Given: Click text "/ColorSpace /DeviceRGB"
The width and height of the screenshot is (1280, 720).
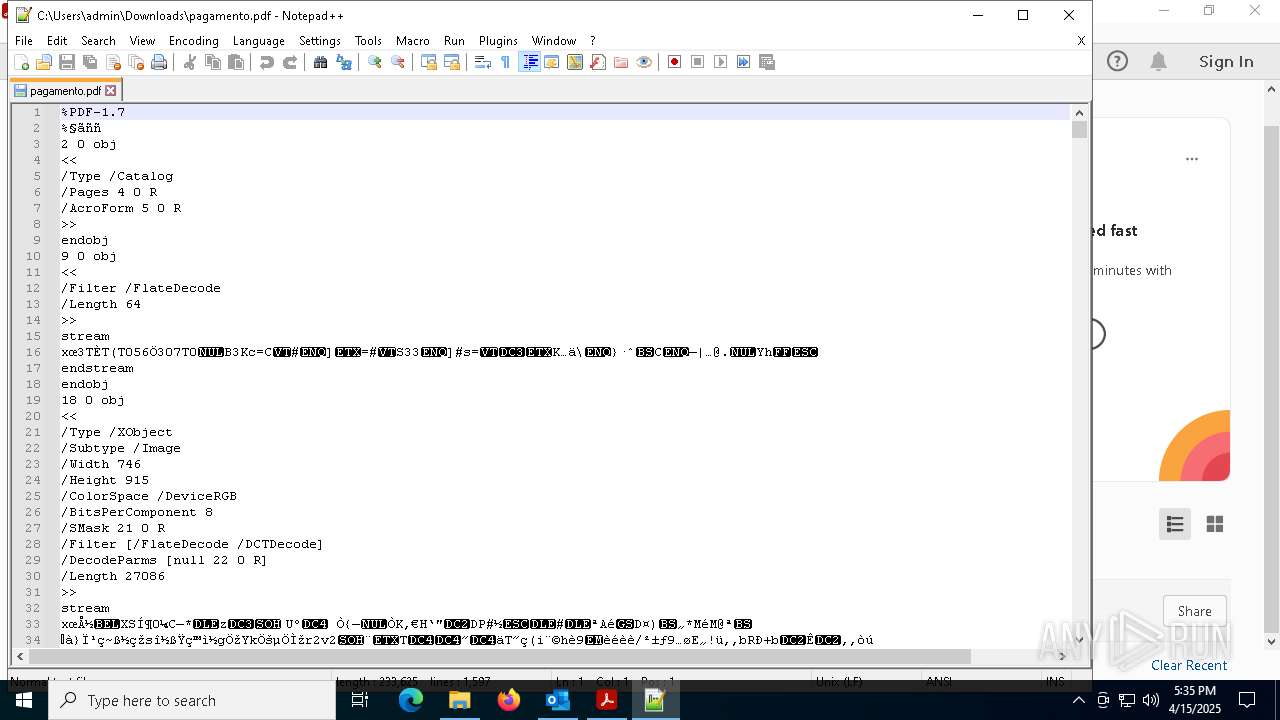Looking at the screenshot, I should [x=149, y=496].
